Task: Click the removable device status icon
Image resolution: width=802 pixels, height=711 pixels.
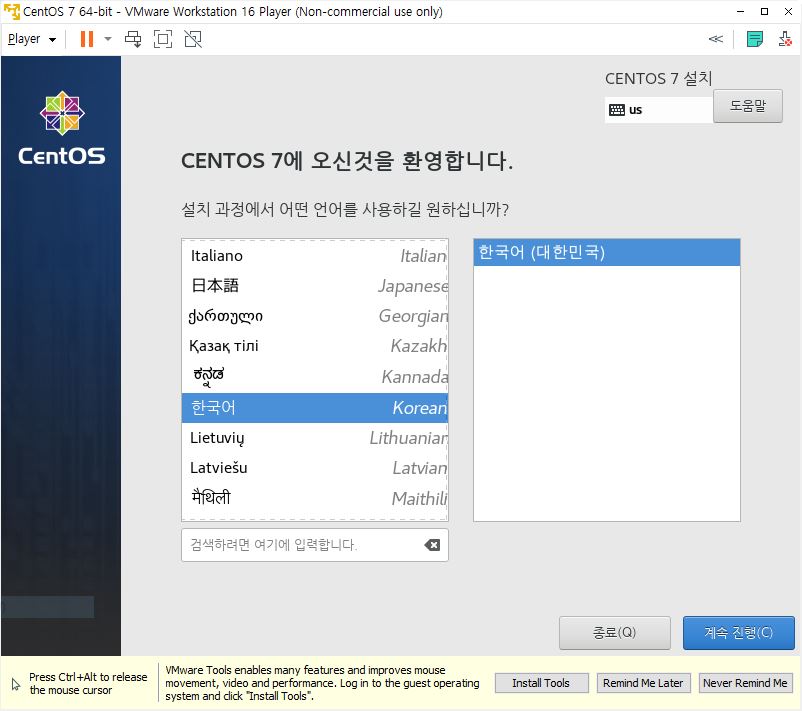Action: point(785,39)
